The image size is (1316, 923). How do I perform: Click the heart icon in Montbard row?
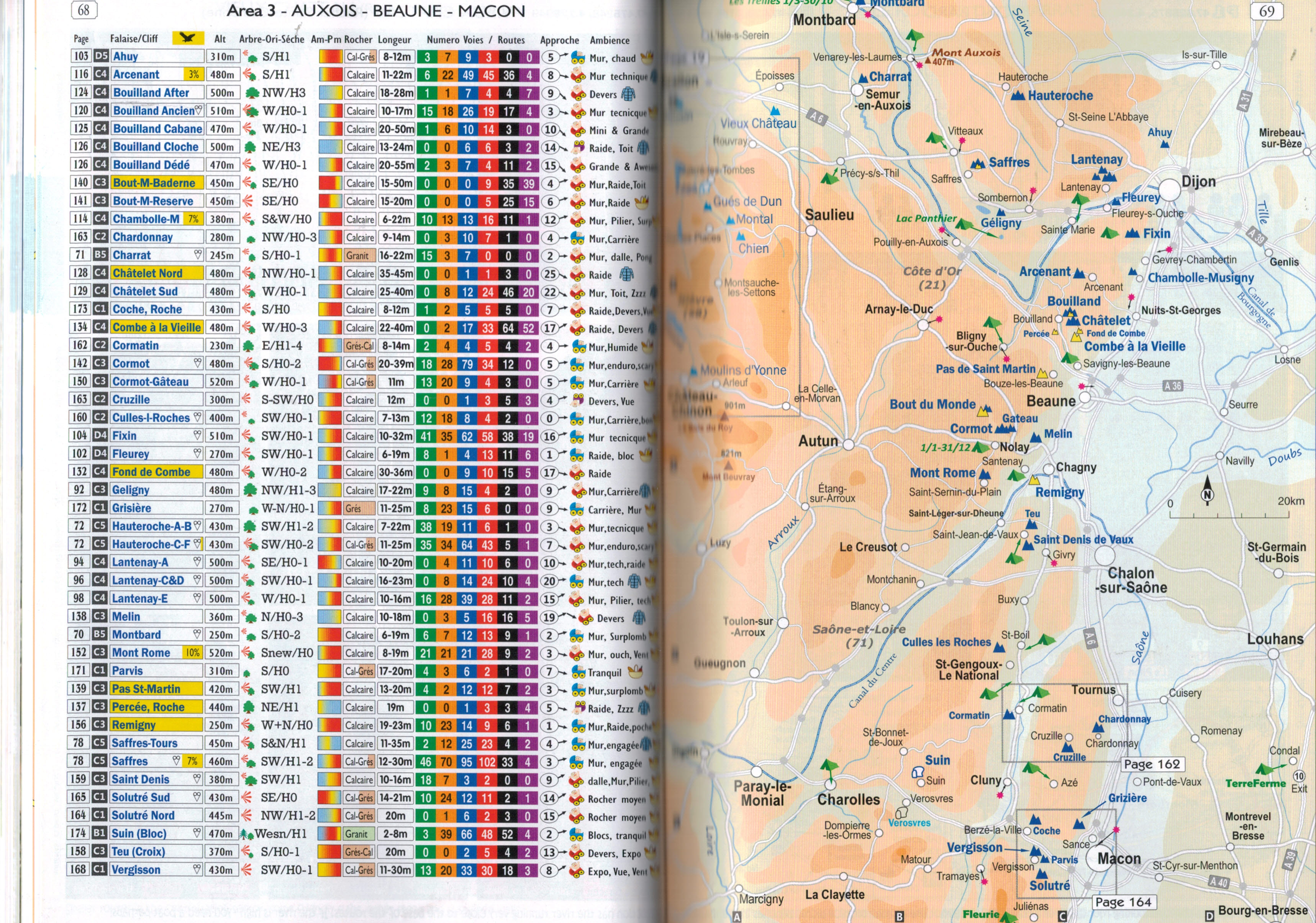(x=197, y=634)
